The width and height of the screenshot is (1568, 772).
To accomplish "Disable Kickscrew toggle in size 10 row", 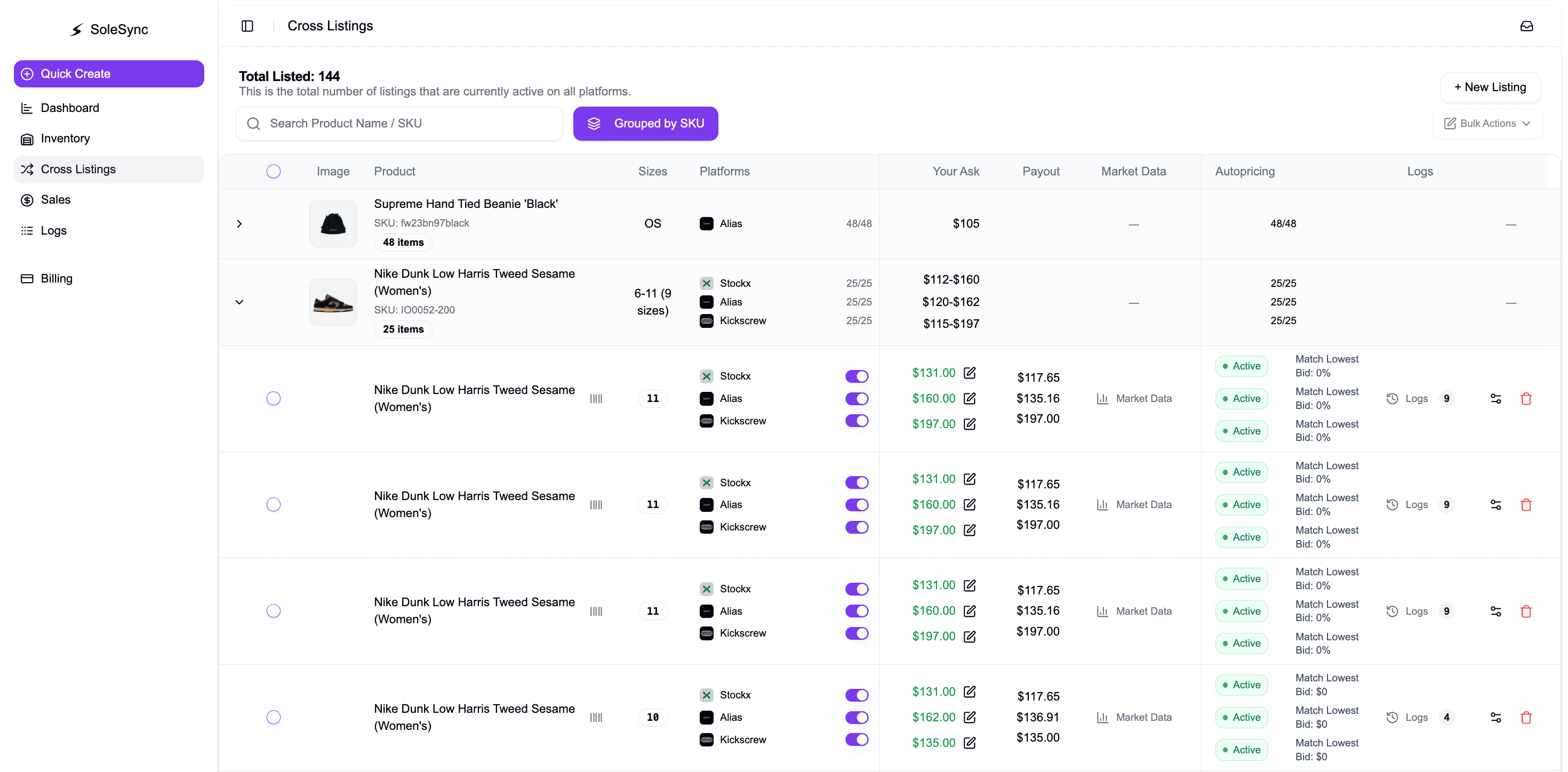I will [x=857, y=740].
